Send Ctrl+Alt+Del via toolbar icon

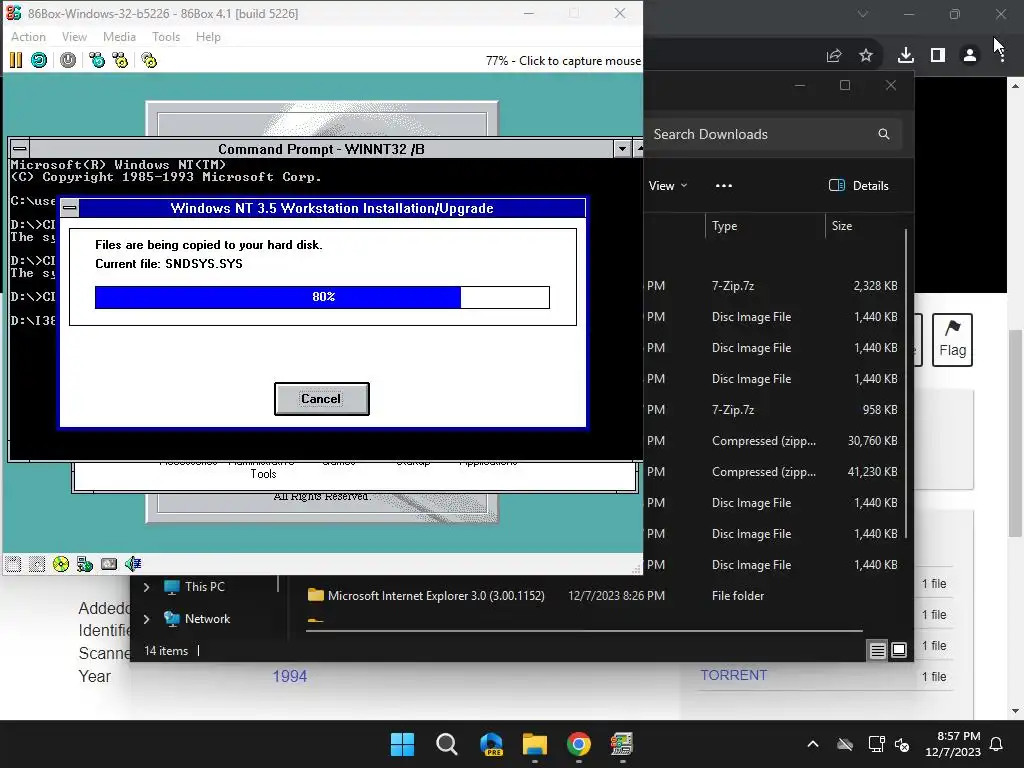point(97,61)
